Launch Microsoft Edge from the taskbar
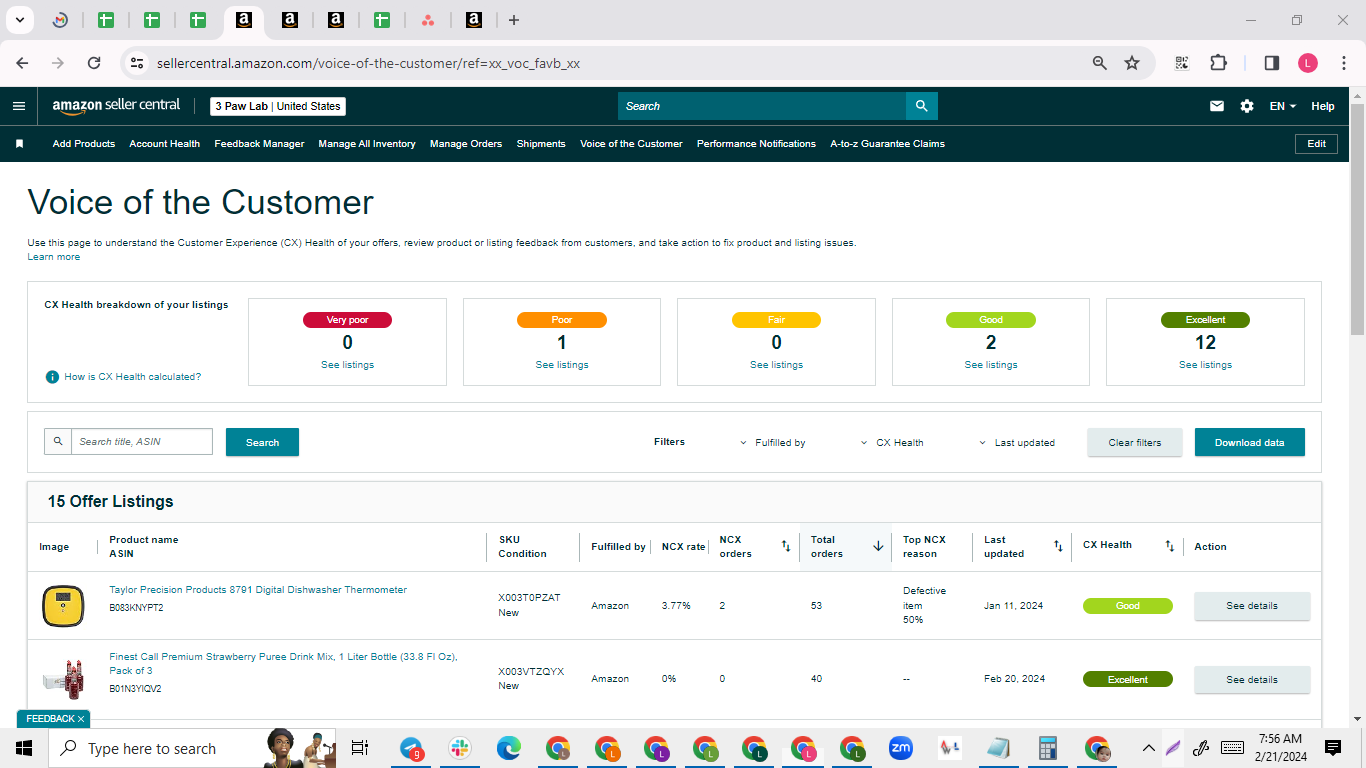 point(509,748)
